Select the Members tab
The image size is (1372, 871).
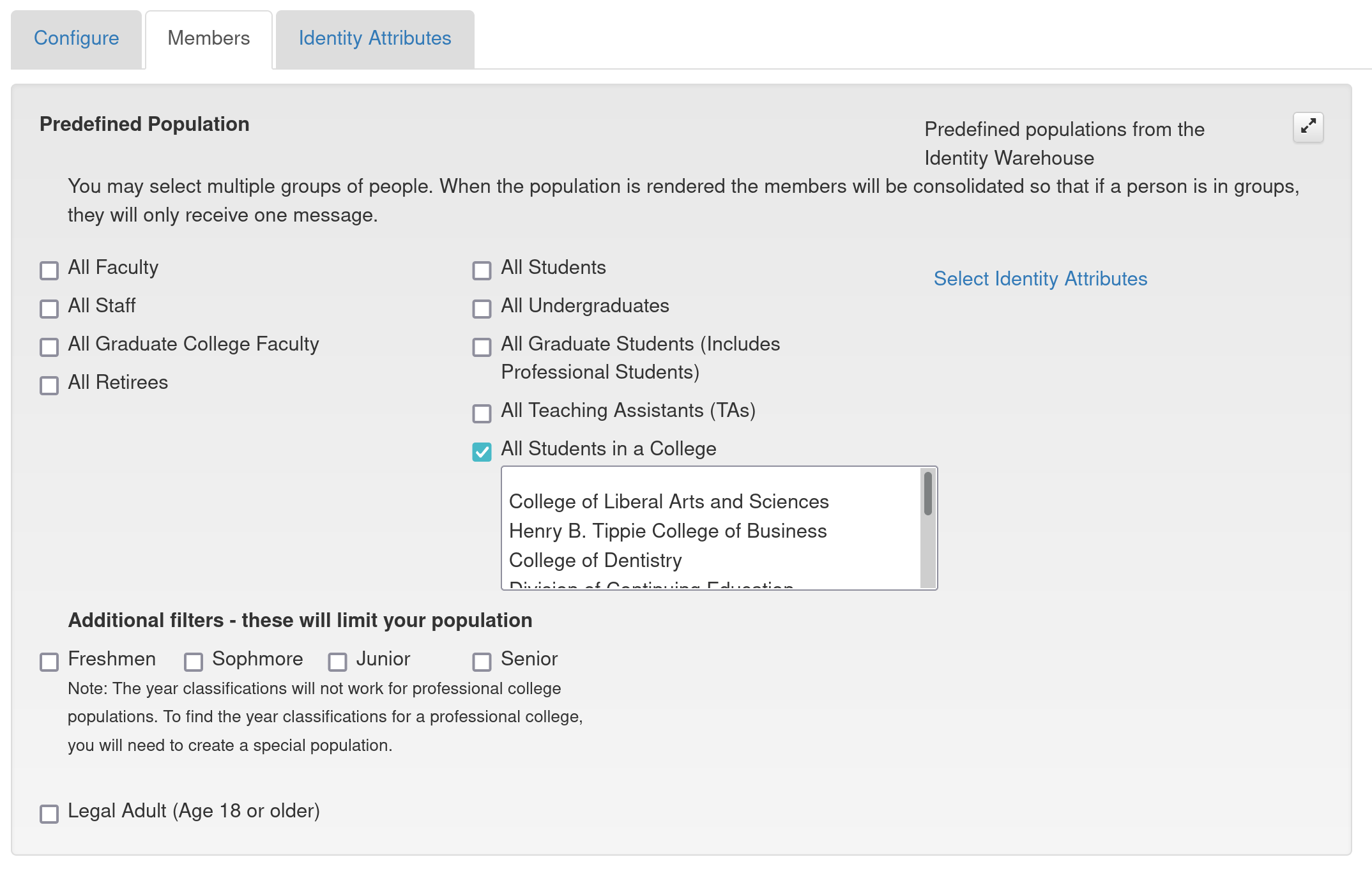tap(208, 38)
